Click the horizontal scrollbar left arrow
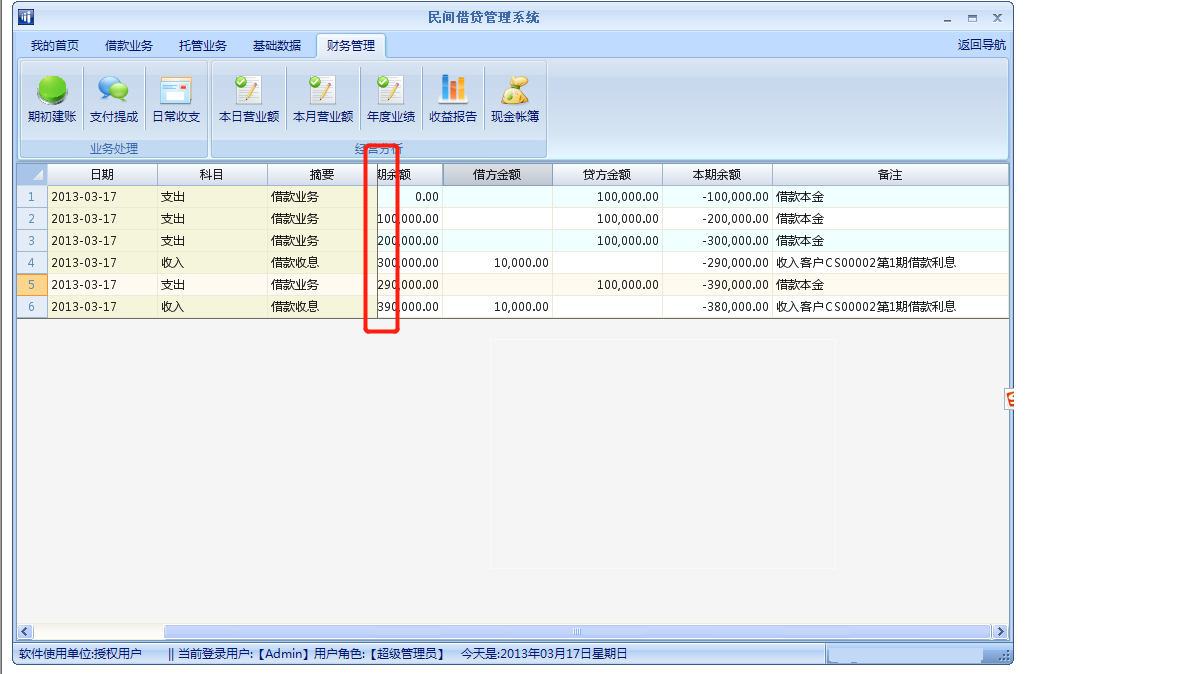Viewport: 1179px width, 674px height. coord(25,632)
